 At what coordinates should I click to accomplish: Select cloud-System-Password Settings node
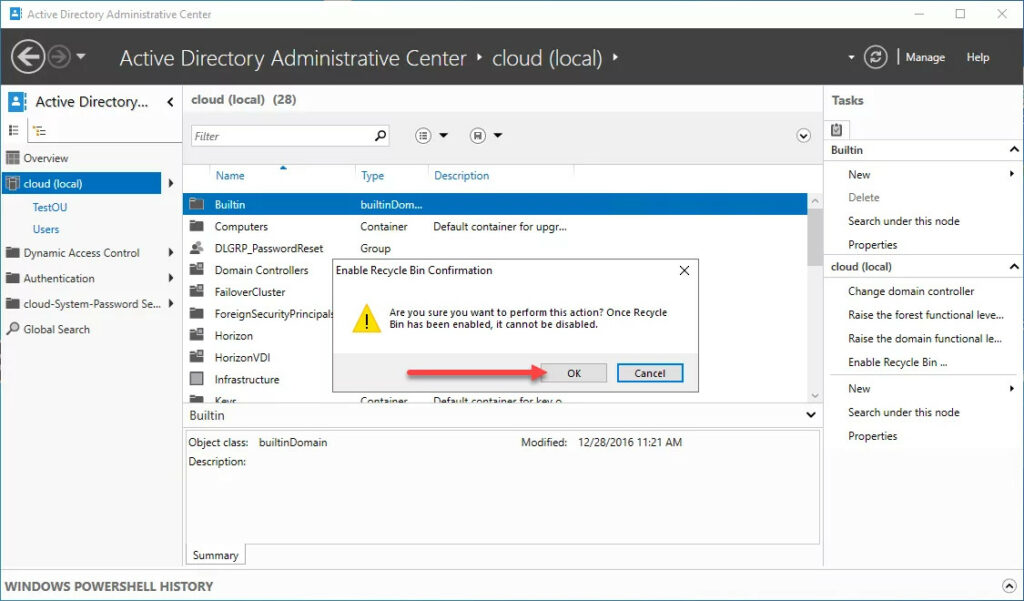(x=91, y=304)
